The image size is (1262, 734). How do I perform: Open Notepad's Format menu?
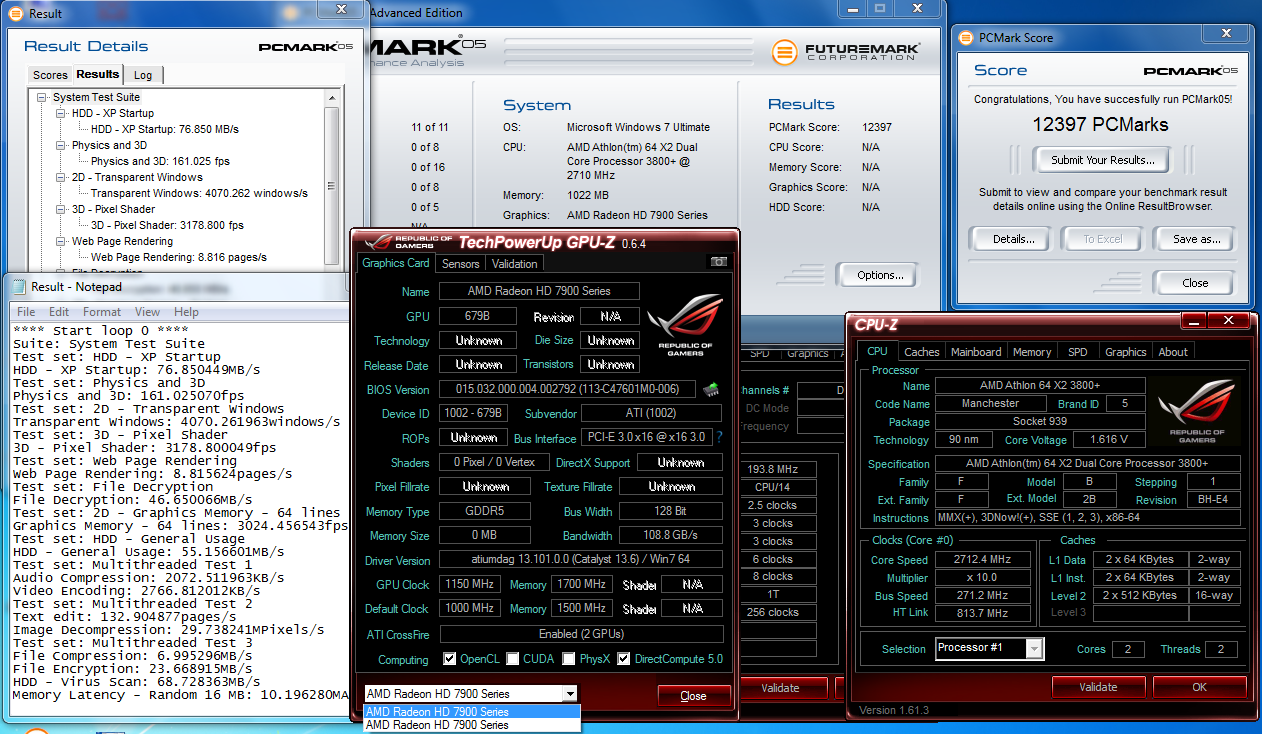click(x=102, y=312)
